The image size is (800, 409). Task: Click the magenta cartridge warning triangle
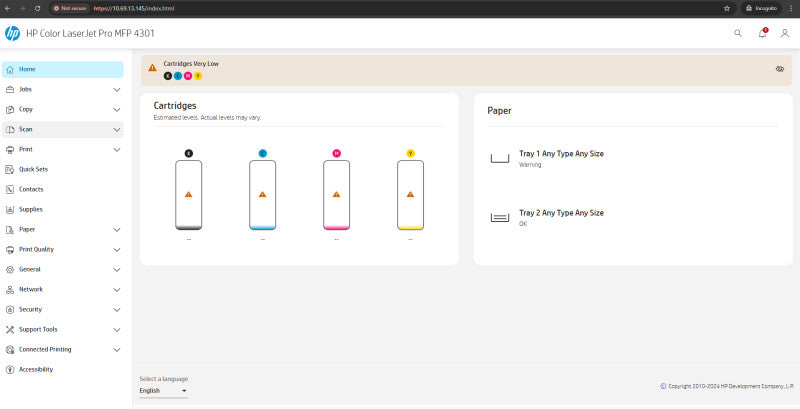click(336, 194)
